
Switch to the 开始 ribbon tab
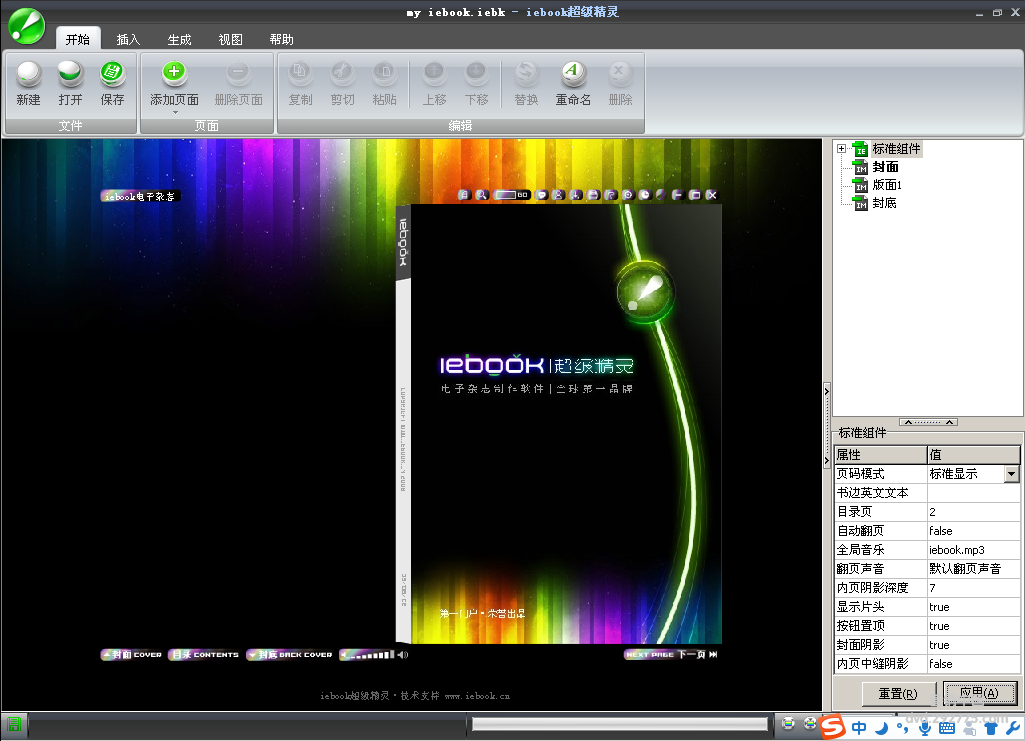[77, 39]
